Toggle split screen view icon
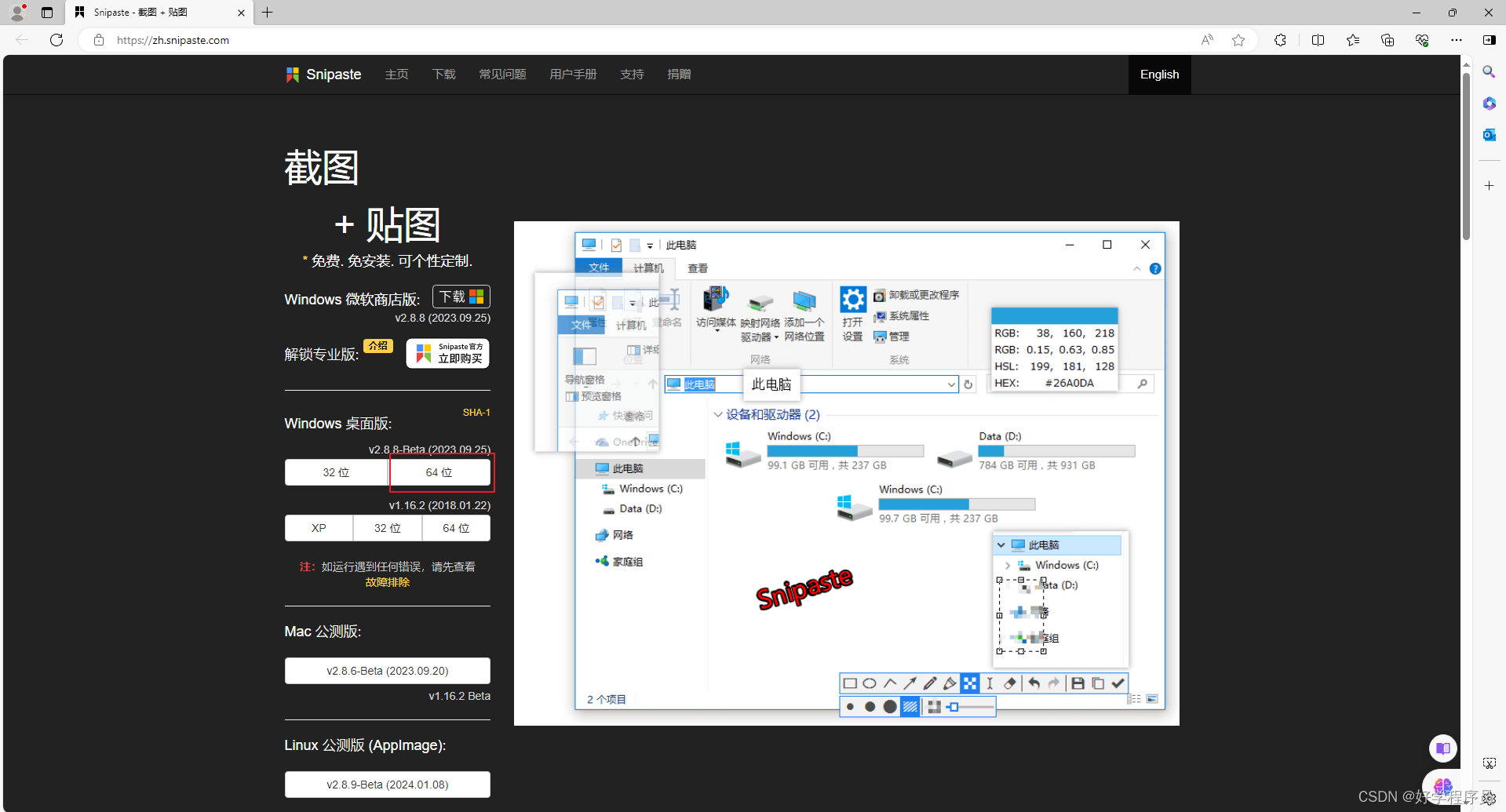Viewport: 1506px width, 812px height. point(1318,40)
